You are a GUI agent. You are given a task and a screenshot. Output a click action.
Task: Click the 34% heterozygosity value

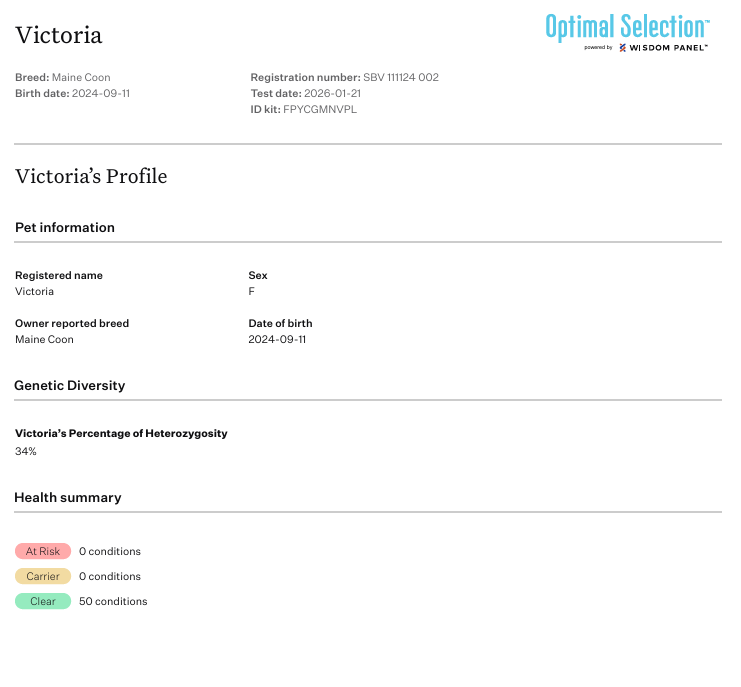(x=26, y=452)
